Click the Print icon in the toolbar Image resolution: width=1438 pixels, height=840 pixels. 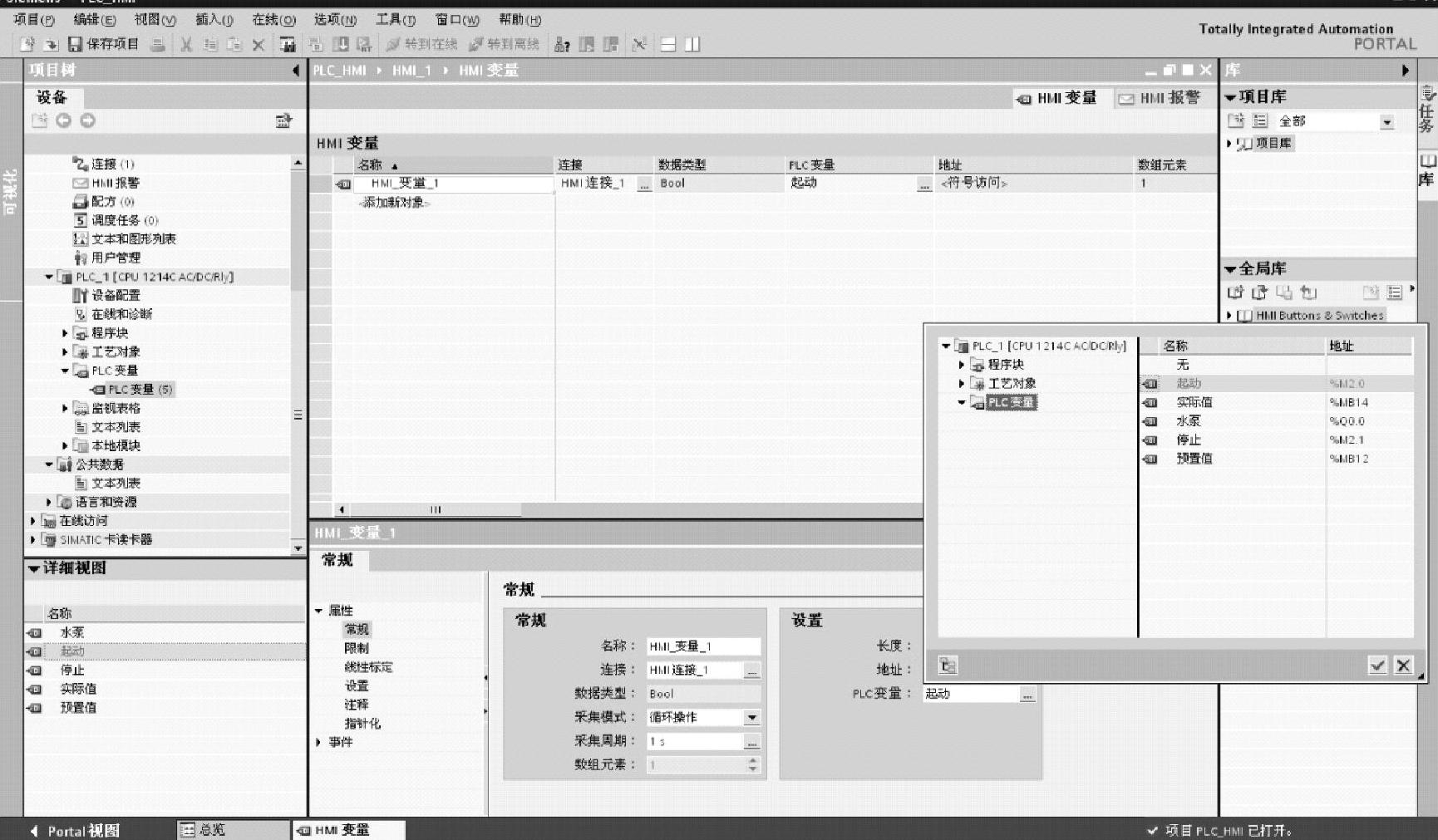coord(157,44)
